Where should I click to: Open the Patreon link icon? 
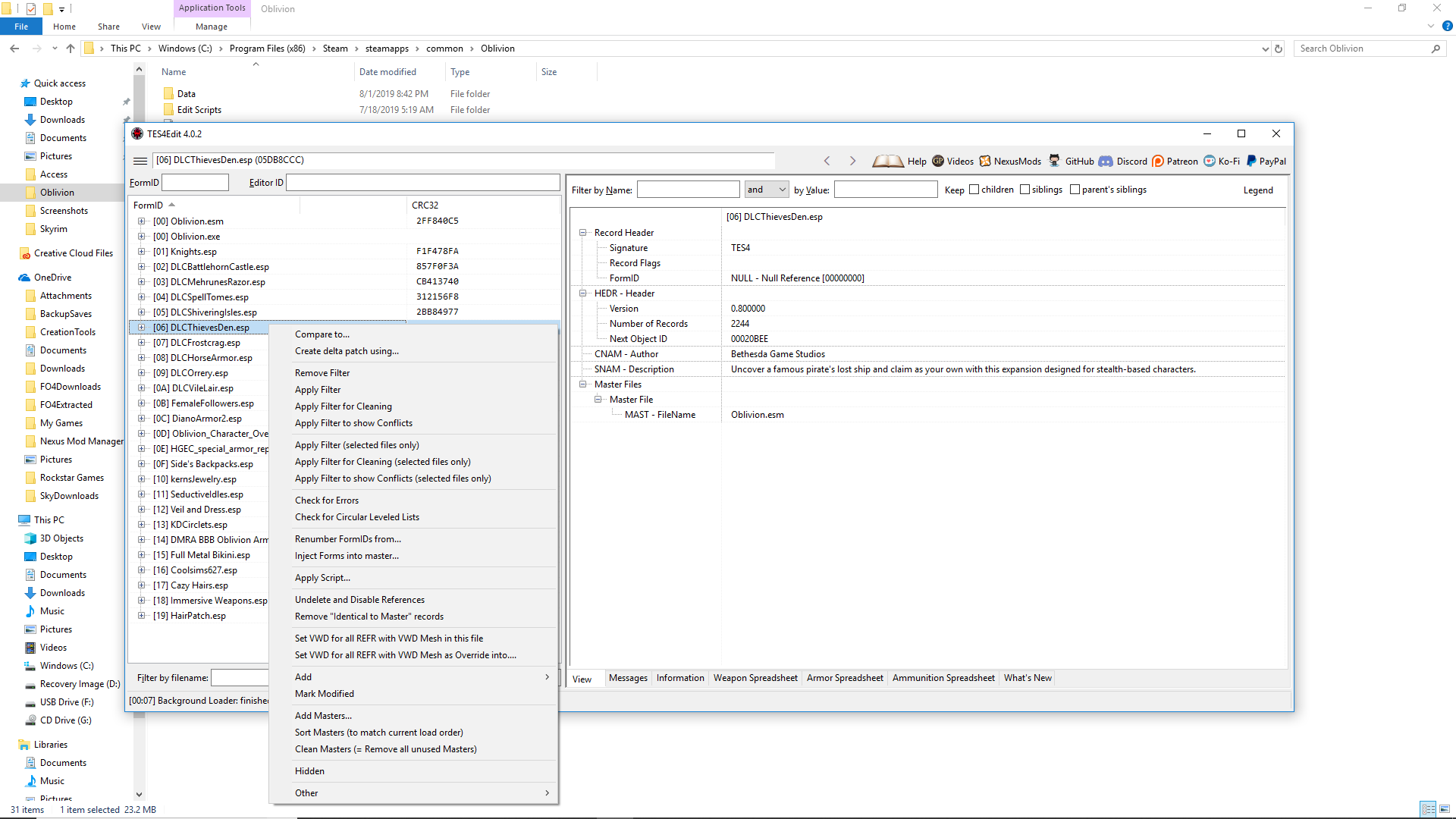click(1158, 161)
